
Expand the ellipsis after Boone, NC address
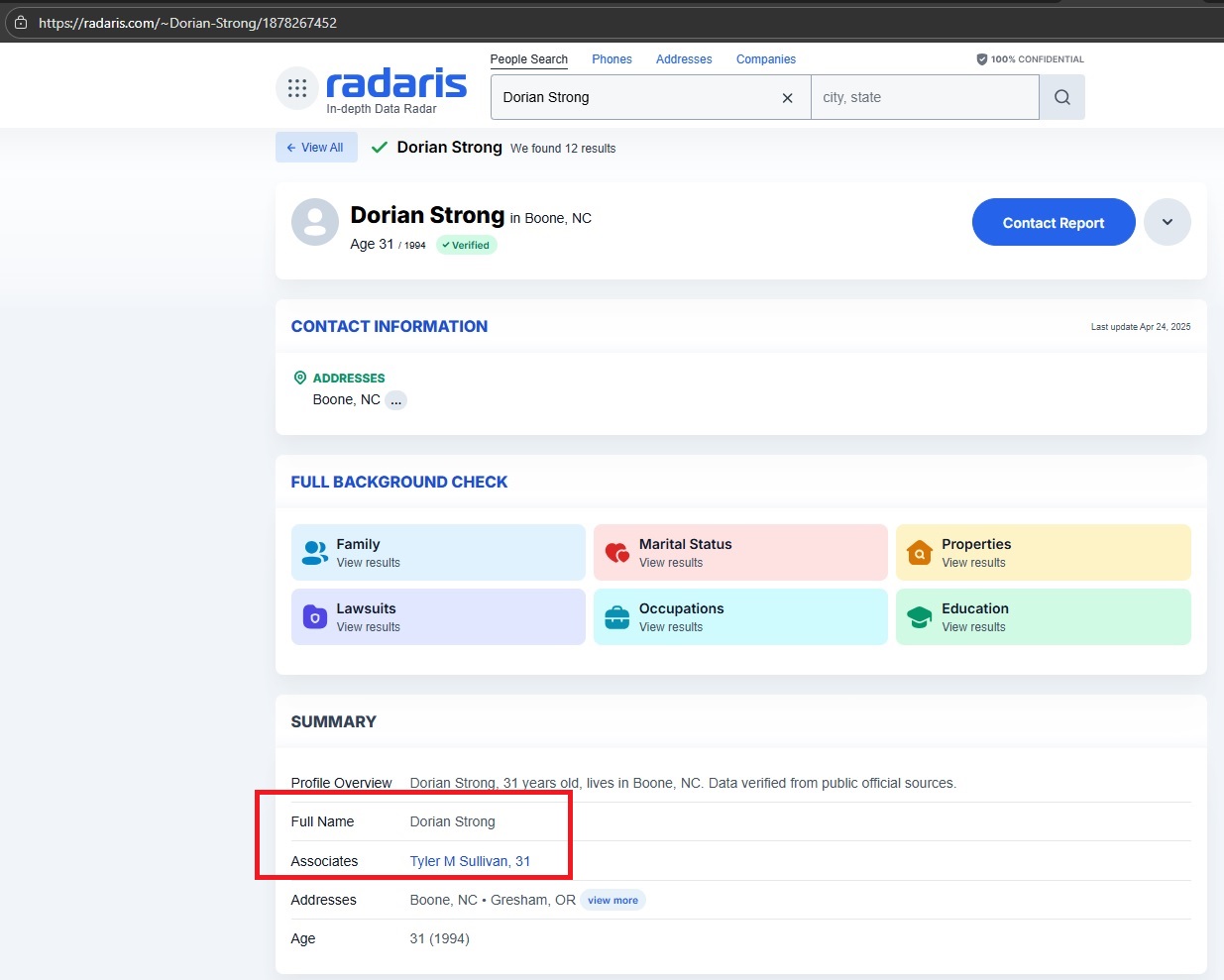[x=395, y=400]
